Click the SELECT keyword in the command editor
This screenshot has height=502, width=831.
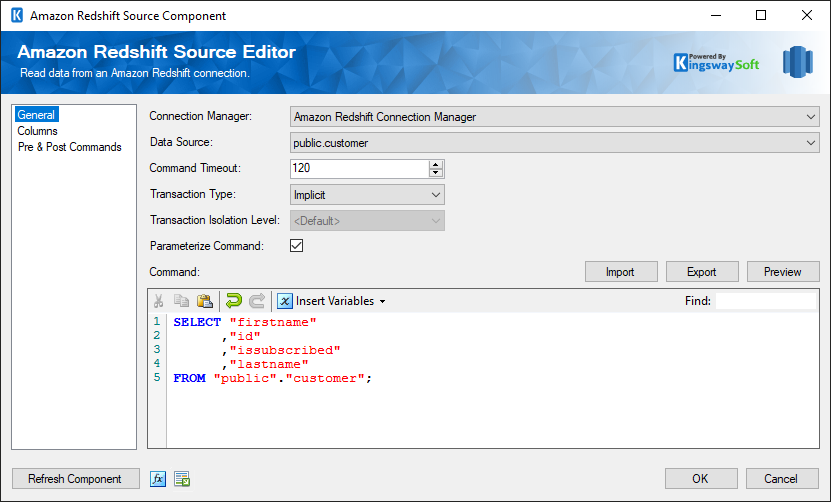(x=197, y=322)
